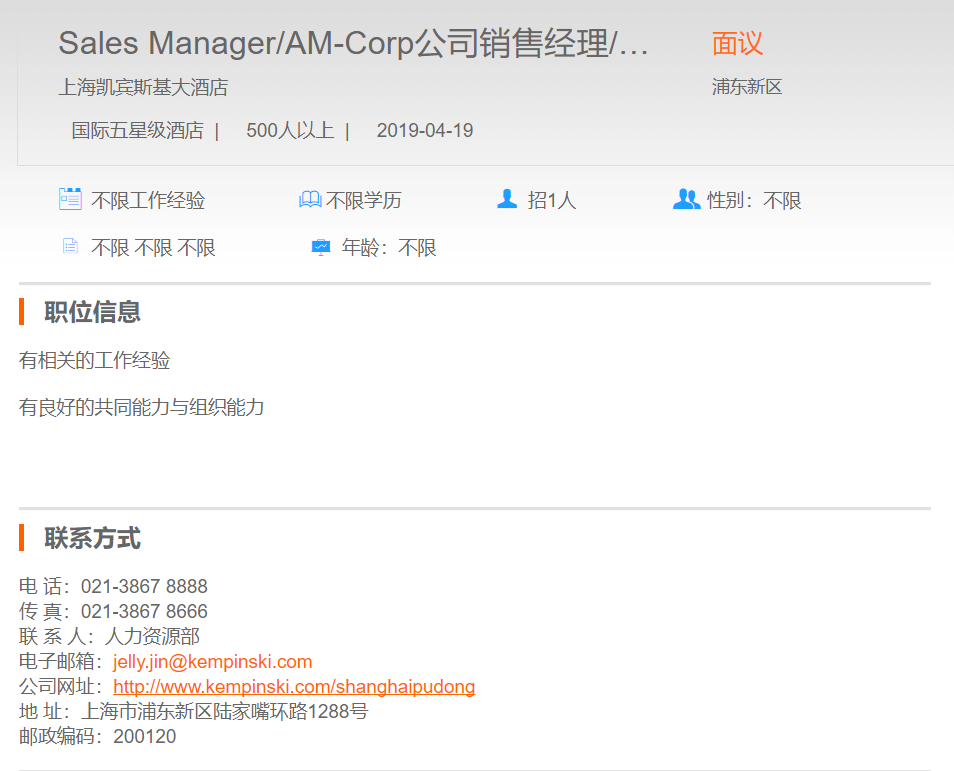Click the 2019-04-19 posting date
The width and height of the screenshot is (954, 771).
[425, 131]
